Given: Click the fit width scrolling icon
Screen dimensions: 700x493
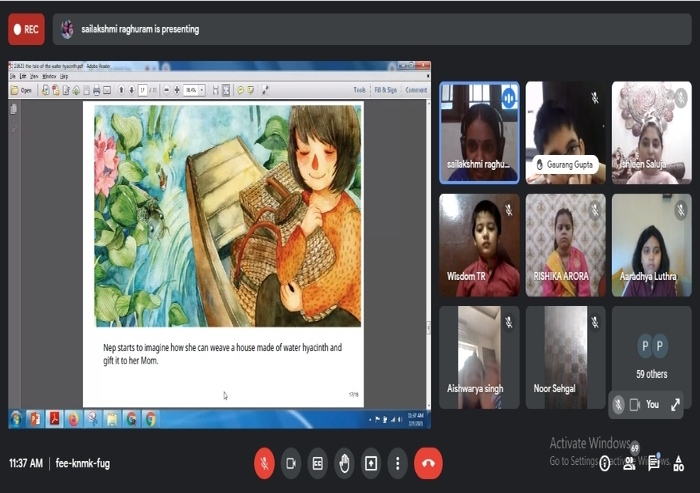Looking at the screenshot, I should tap(216, 90).
